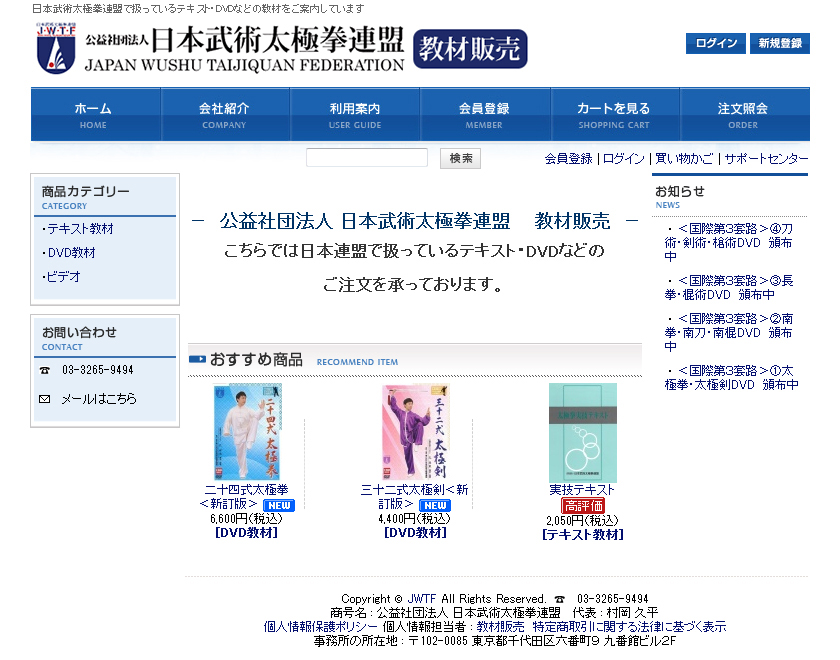Click the JWTF shield logo
This screenshot has width=840, height=660.
tap(56, 48)
